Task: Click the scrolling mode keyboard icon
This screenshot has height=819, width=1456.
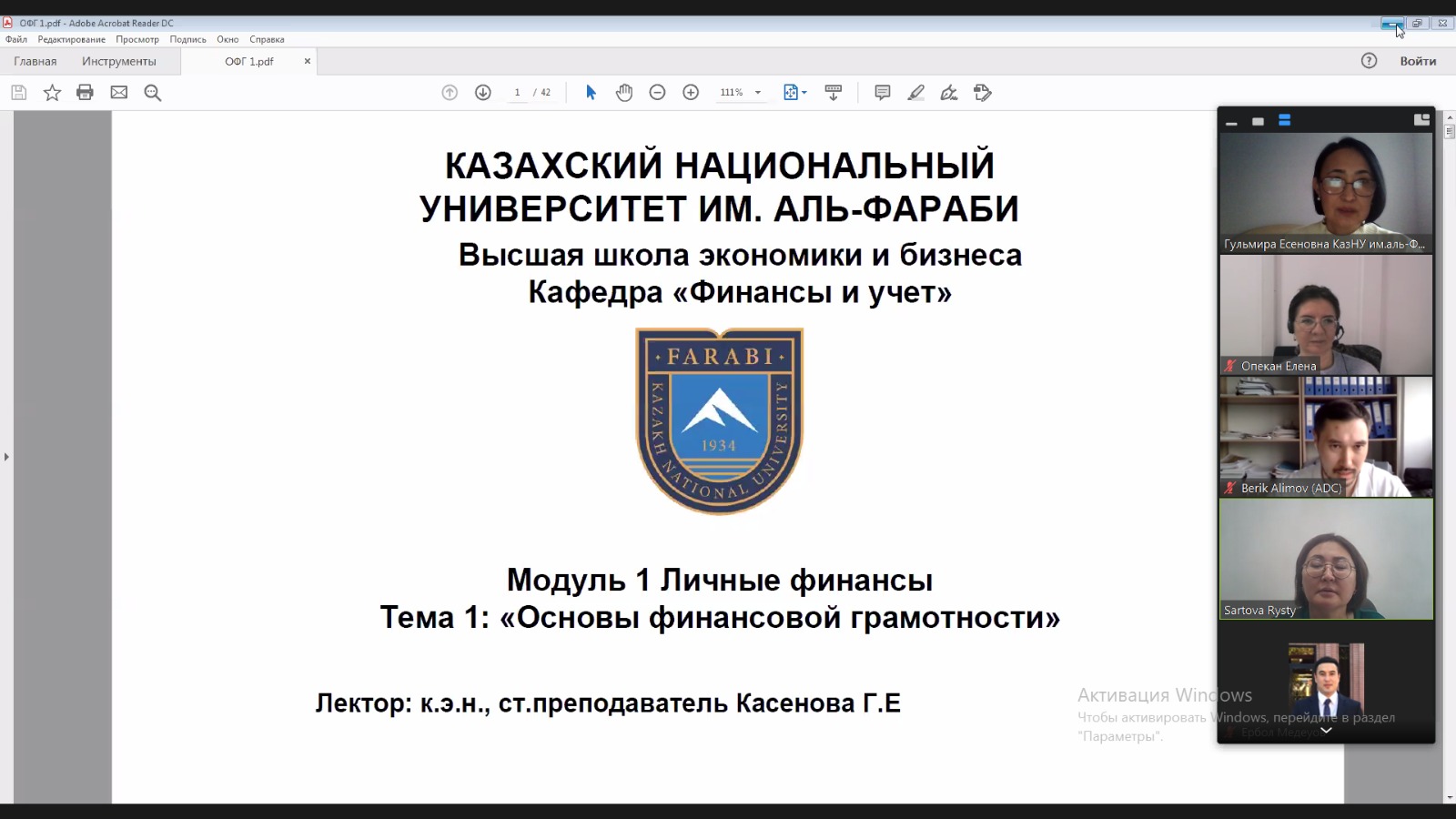Action: pyautogui.click(x=834, y=92)
